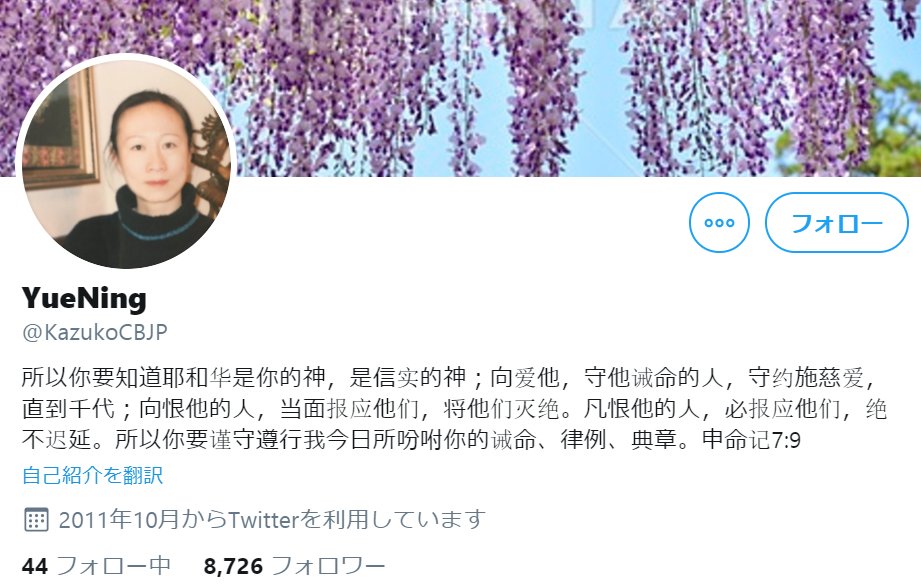
Task: Translate the bio via 自己紹介を翻訳
Action: point(92,475)
